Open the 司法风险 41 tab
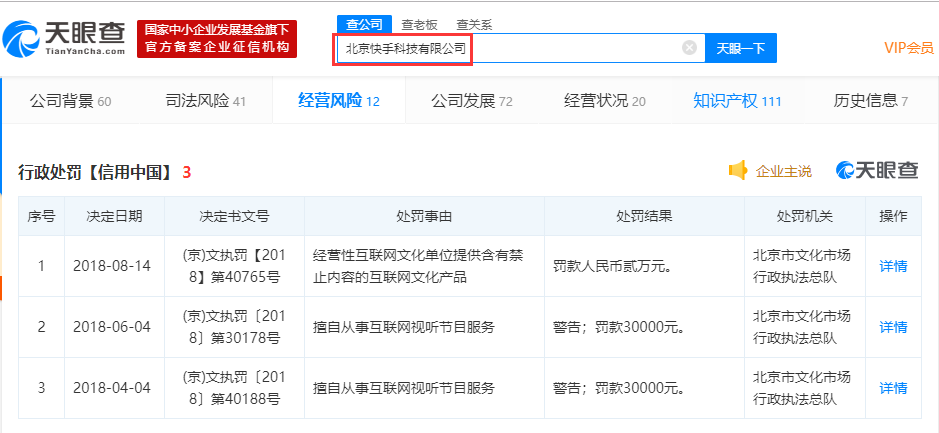Image resolution: width=939 pixels, height=433 pixels. point(206,101)
